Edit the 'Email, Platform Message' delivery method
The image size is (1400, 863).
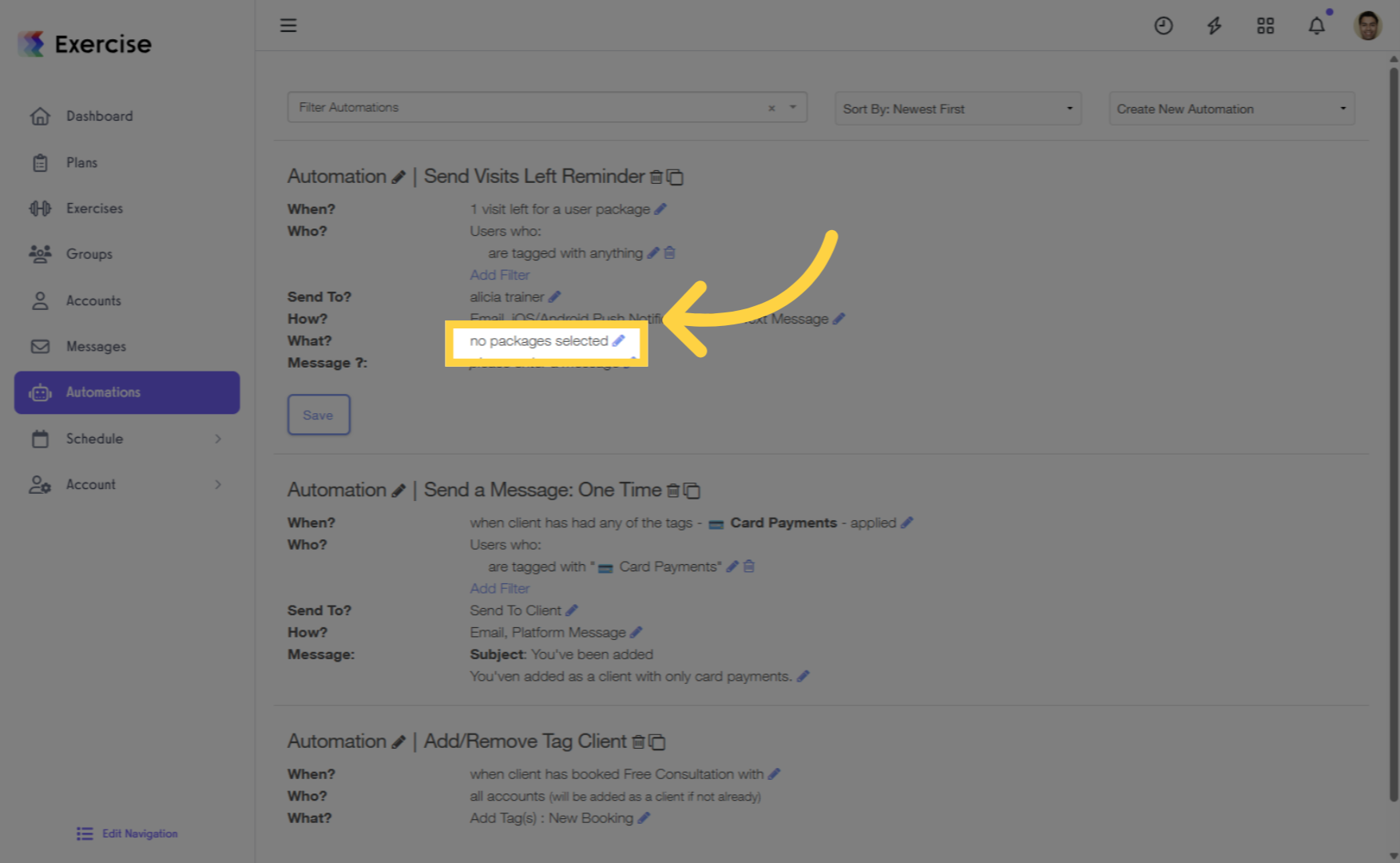[x=636, y=633]
